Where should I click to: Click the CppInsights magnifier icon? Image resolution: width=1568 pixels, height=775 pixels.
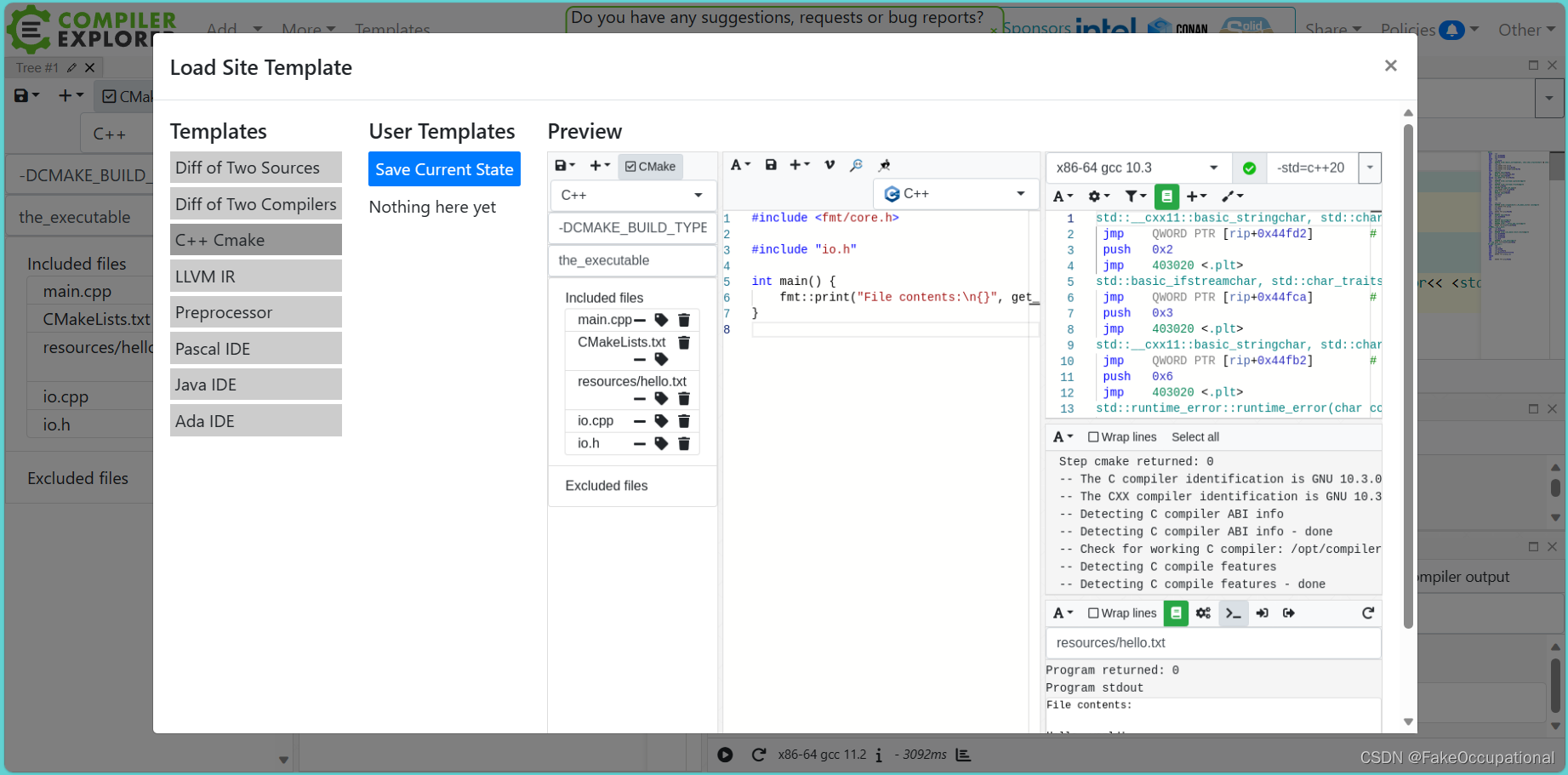point(856,165)
